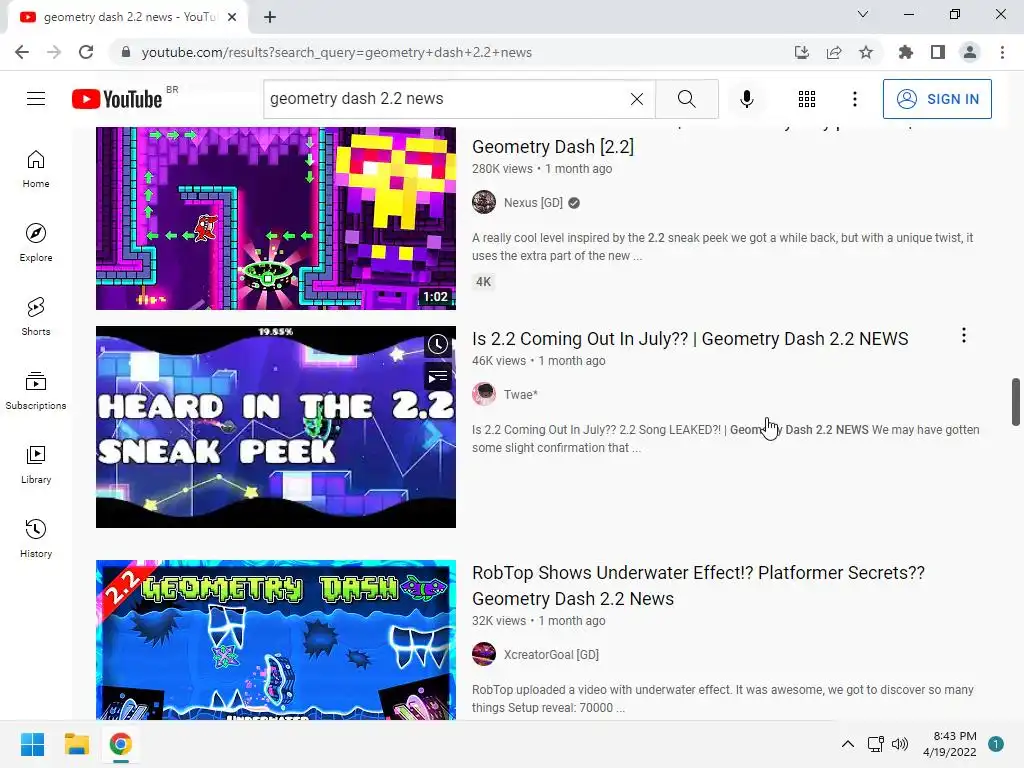1024x768 pixels.
Task: Open the Chrome three-dot menu
Action: (1002, 52)
